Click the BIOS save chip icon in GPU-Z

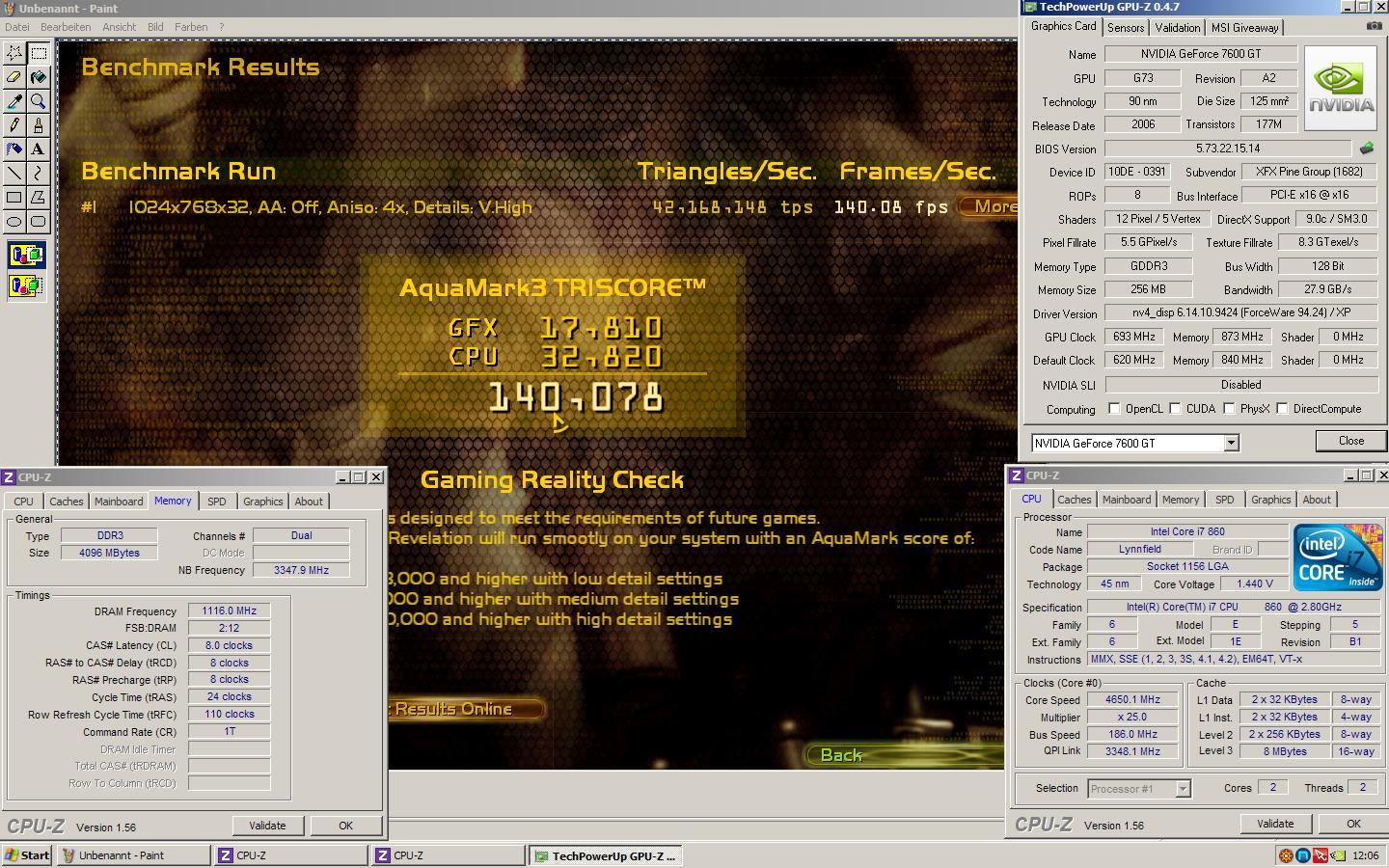point(1367,149)
